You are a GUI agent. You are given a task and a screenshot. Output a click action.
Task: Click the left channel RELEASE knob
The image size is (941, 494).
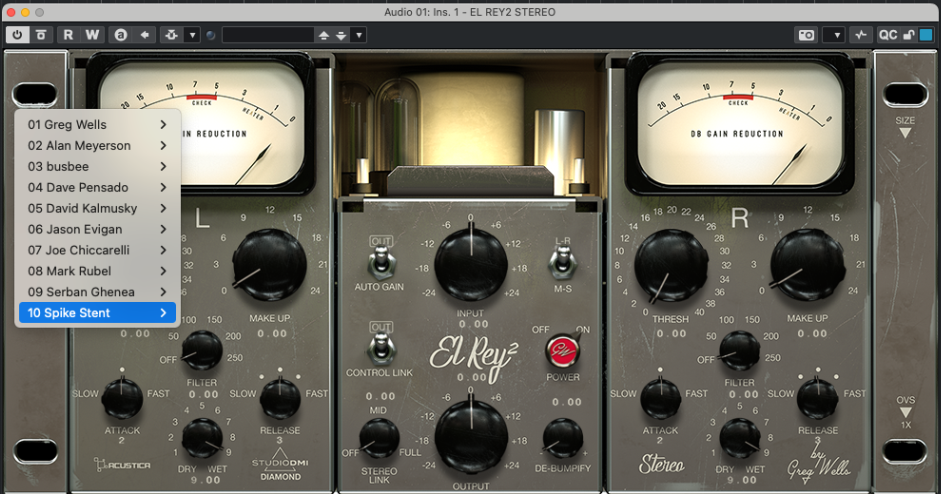click(280, 399)
